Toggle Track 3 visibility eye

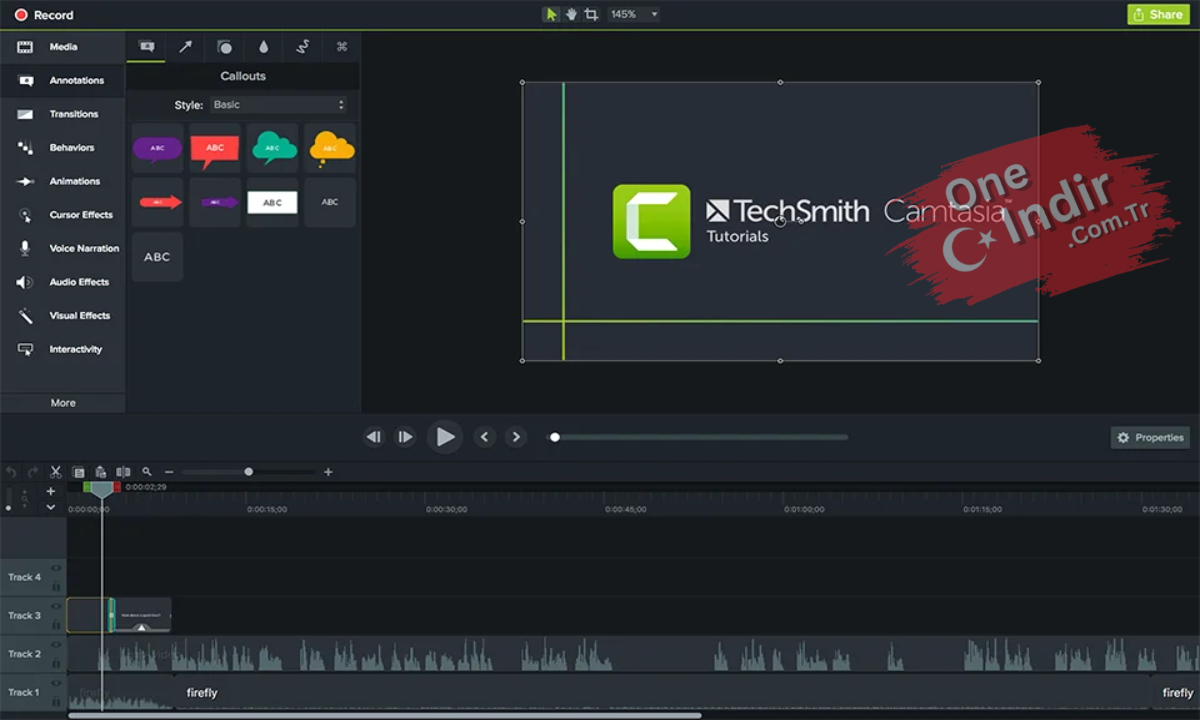[x=56, y=607]
